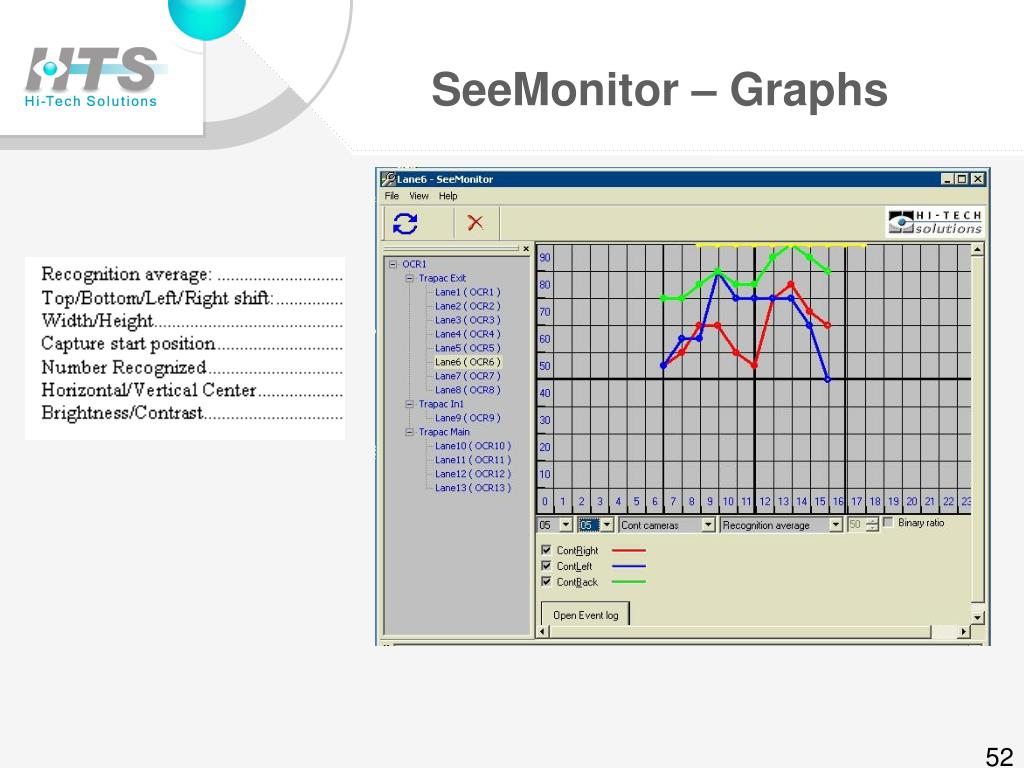Image resolution: width=1024 pixels, height=768 pixels.
Task: Select Lane10 ( OCR10 ) in tree
Action: (473, 446)
